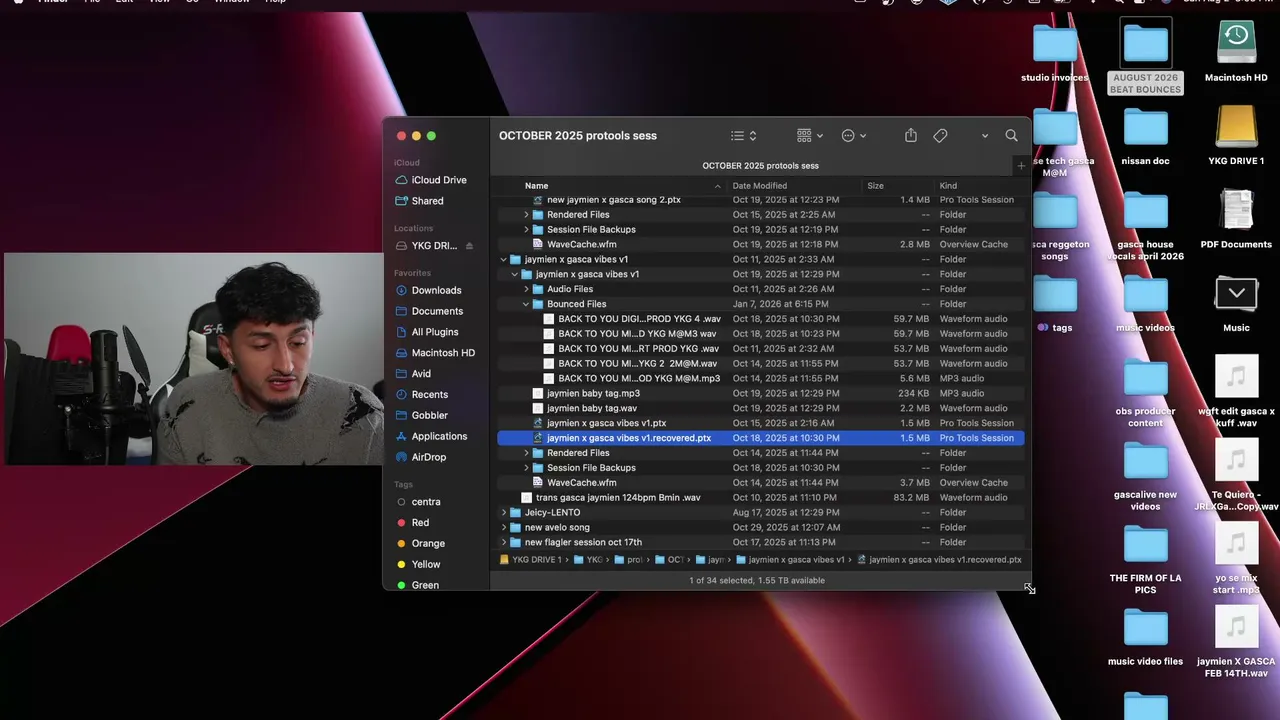Collapse the outer jaymien x gasca vibes v1 folder
This screenshot has width=1280, height=720.
[504, 260]
